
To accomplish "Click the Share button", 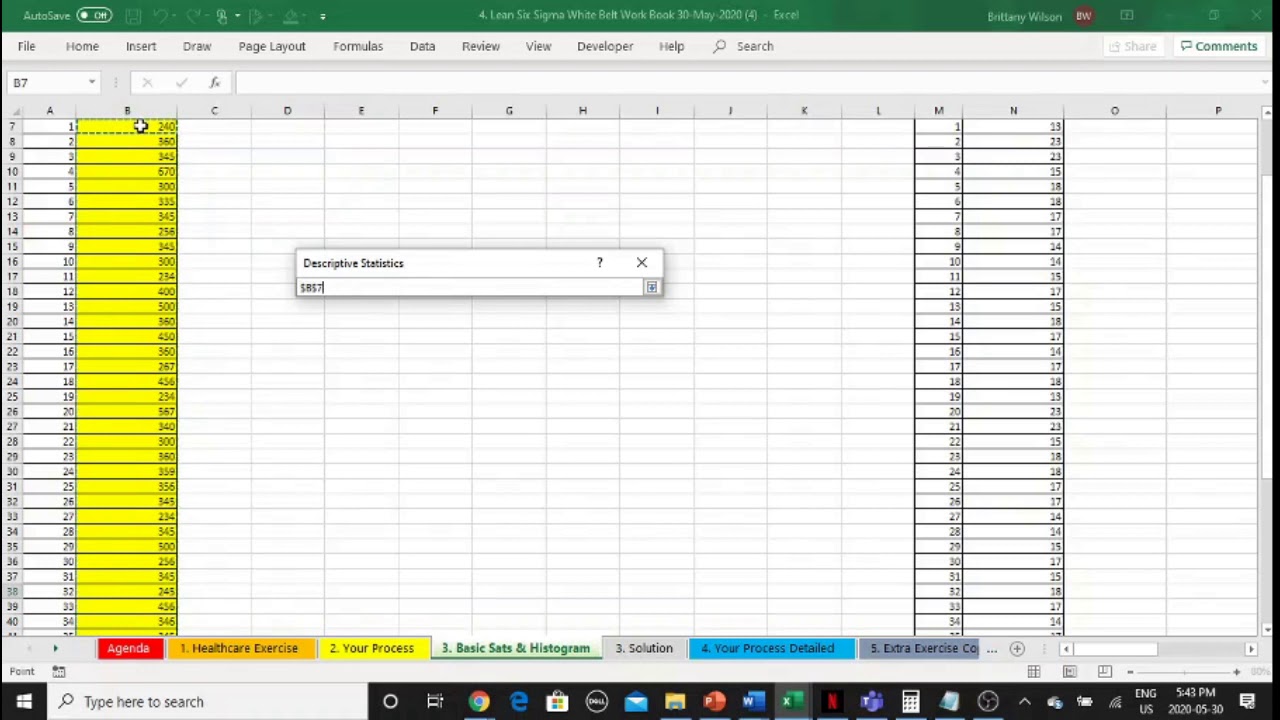I will click(1132, 46).
